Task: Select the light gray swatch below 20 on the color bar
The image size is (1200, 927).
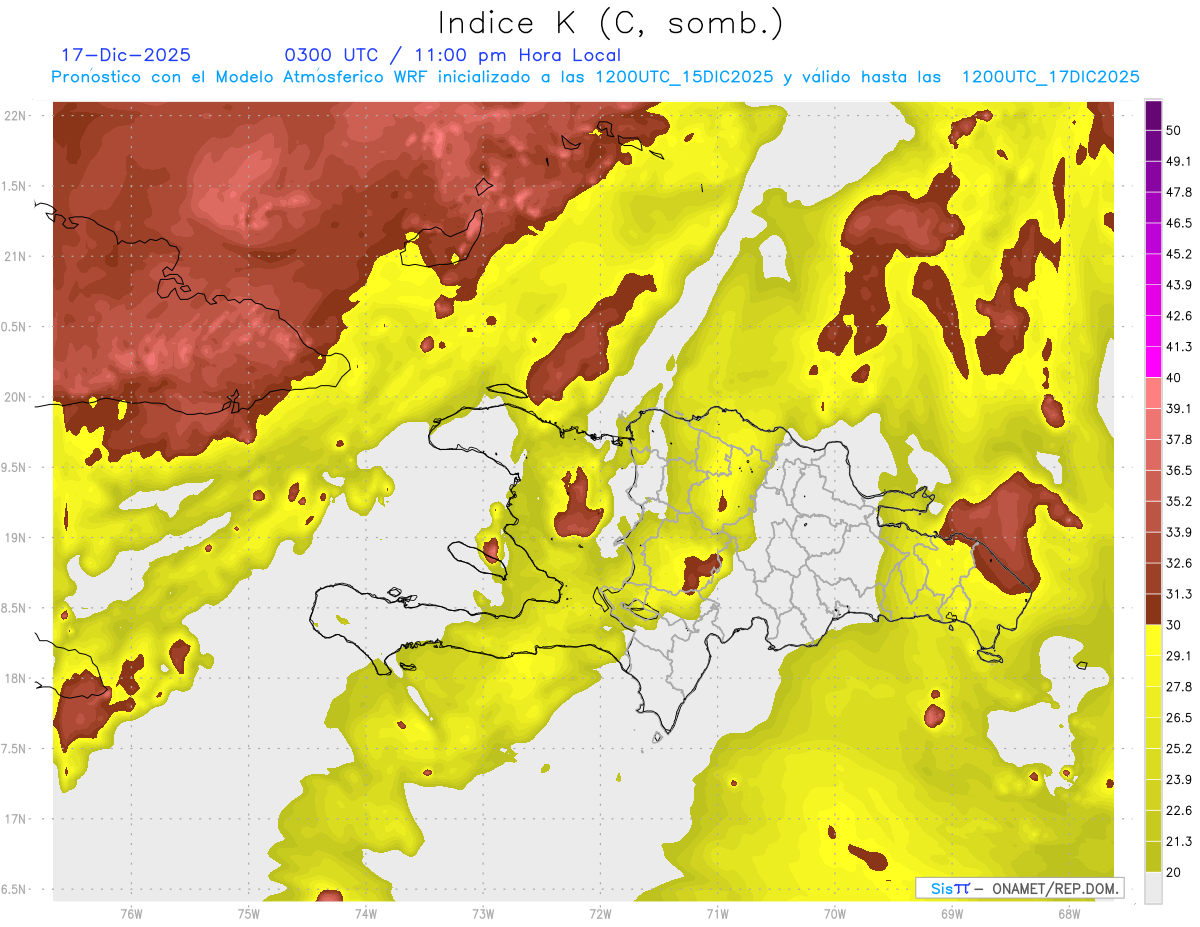Action: pos(1153,887)
